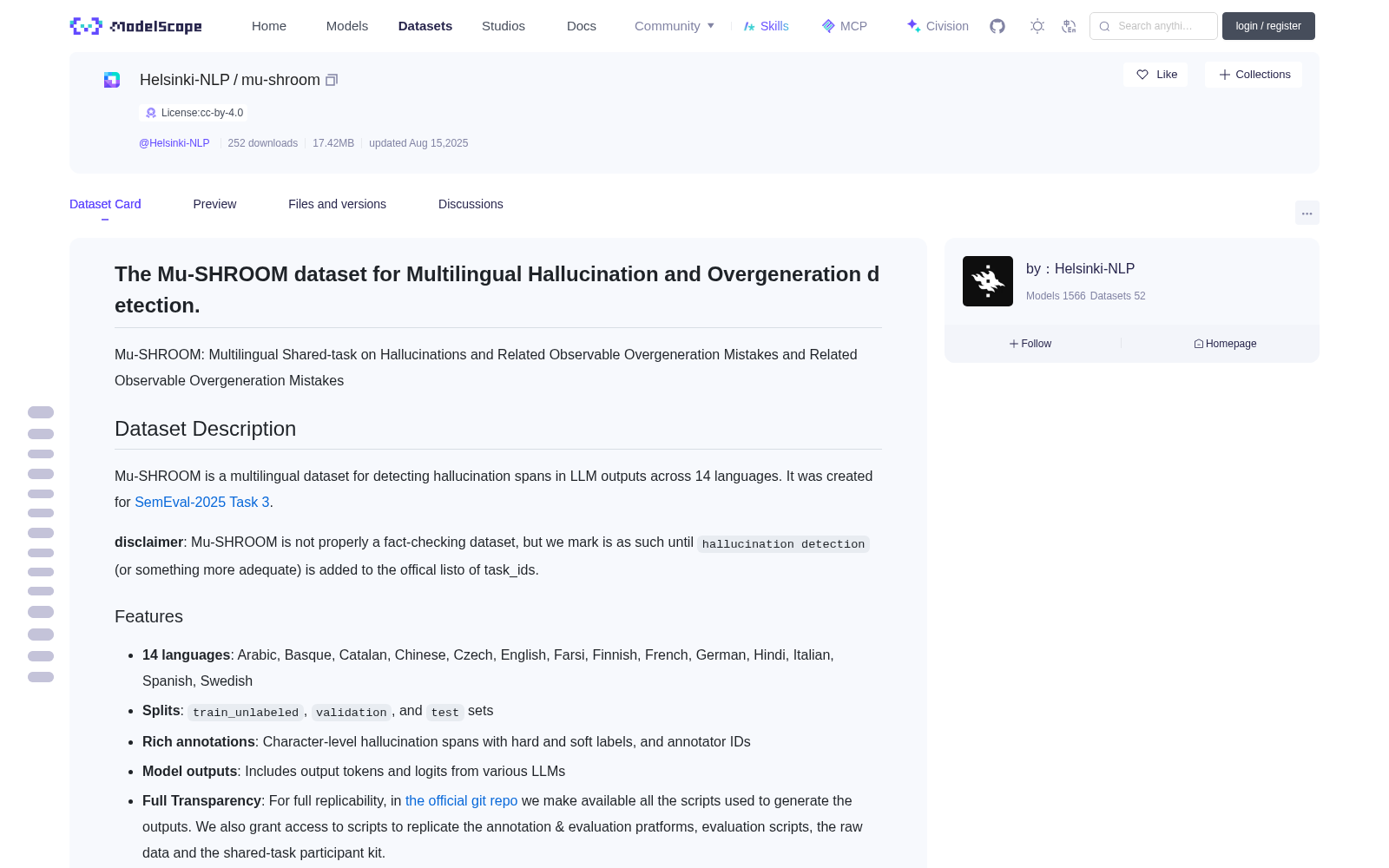Visit the Helsinki-NLP Homepage
Image resolution: width=1389 pixels, height=868 pixels.
click(1225, 344)
